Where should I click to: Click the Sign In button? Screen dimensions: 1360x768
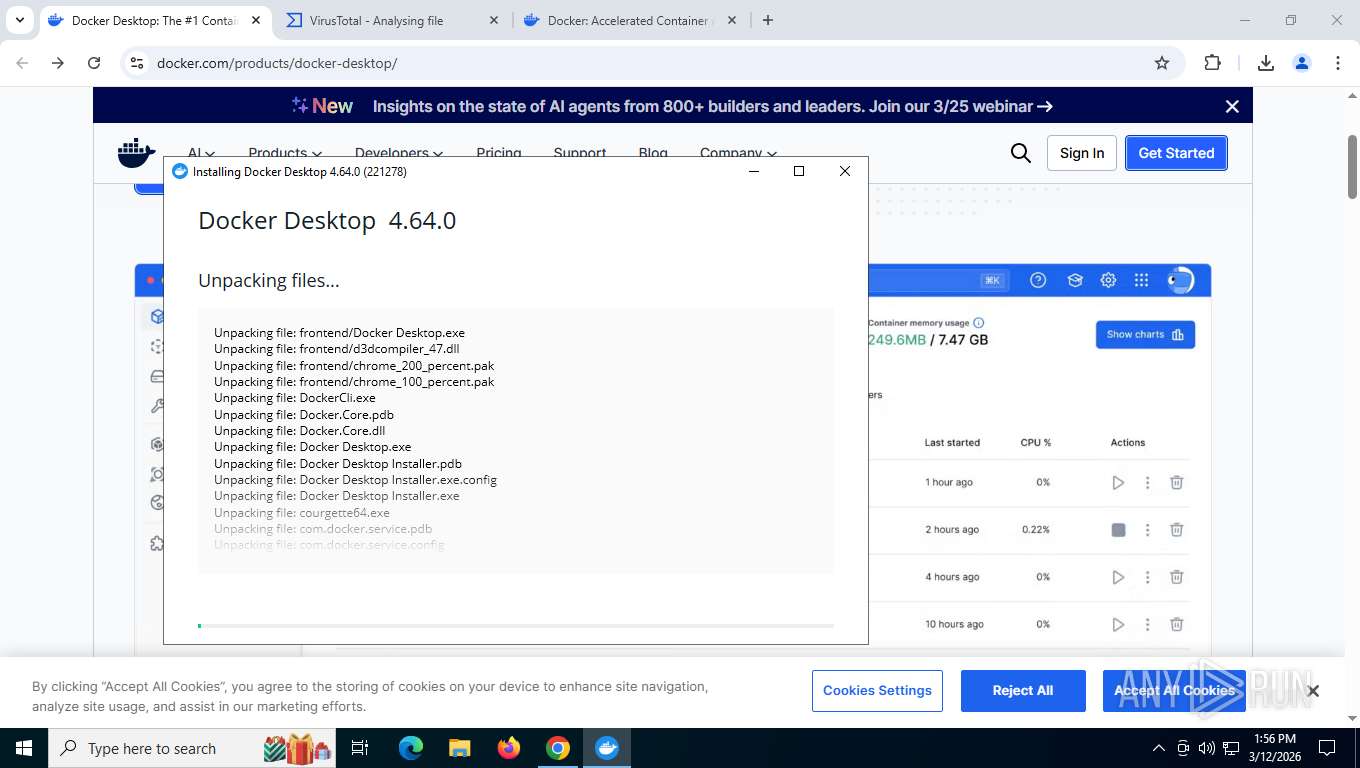point(1082,153)
